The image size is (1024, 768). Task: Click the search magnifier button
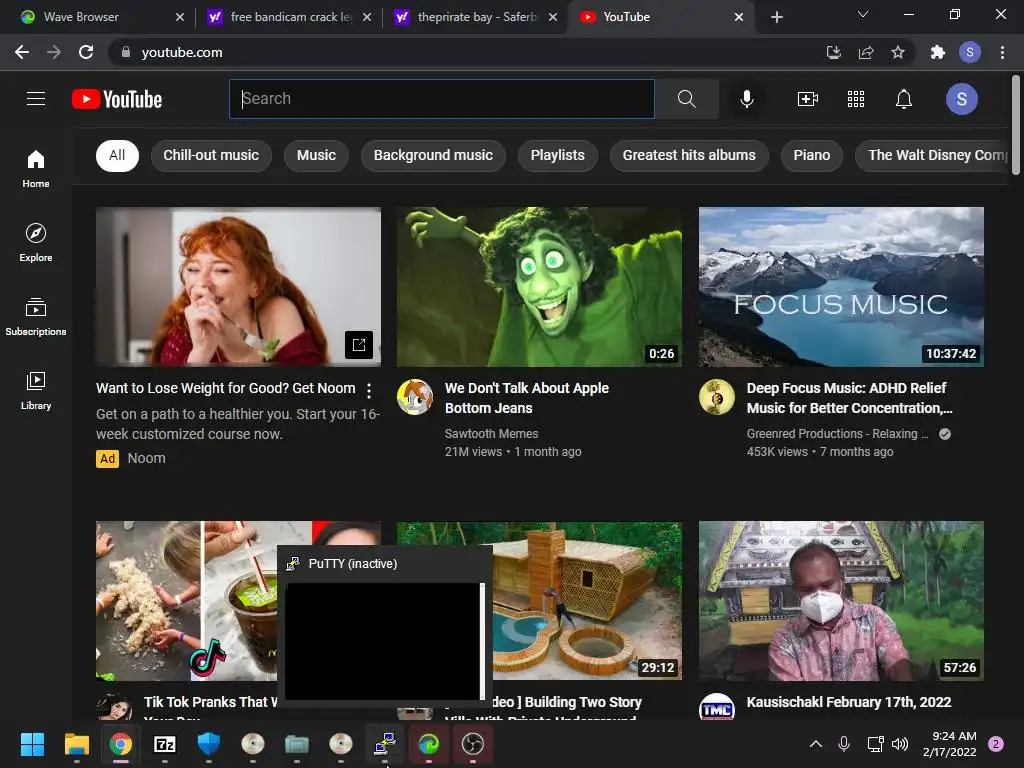coord(686,99)
